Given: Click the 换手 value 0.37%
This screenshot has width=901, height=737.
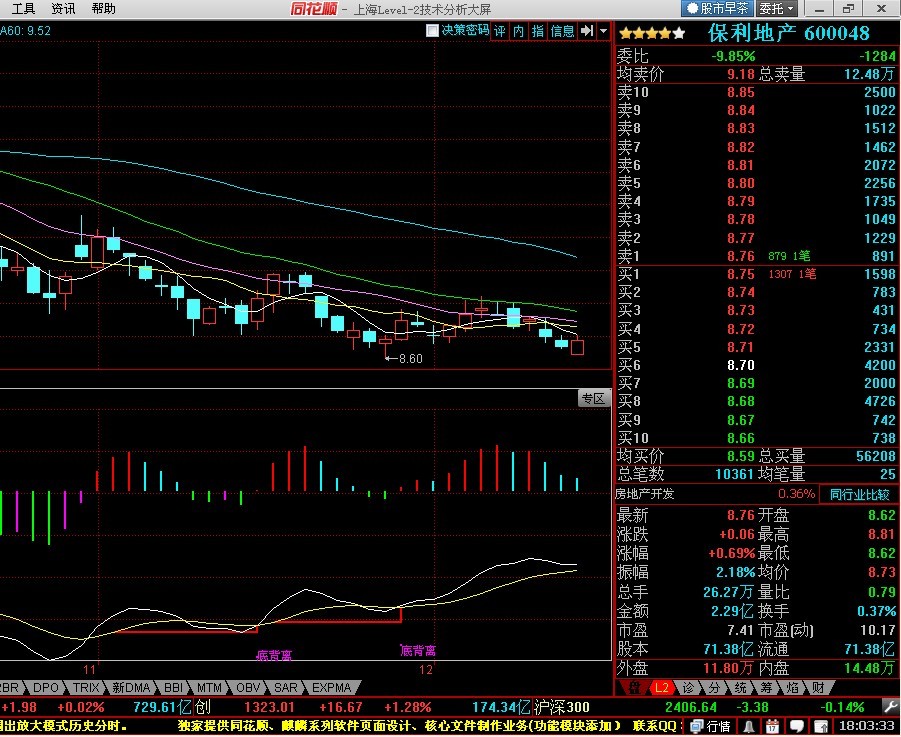Looking at the screenshot, I should [876, 611].
